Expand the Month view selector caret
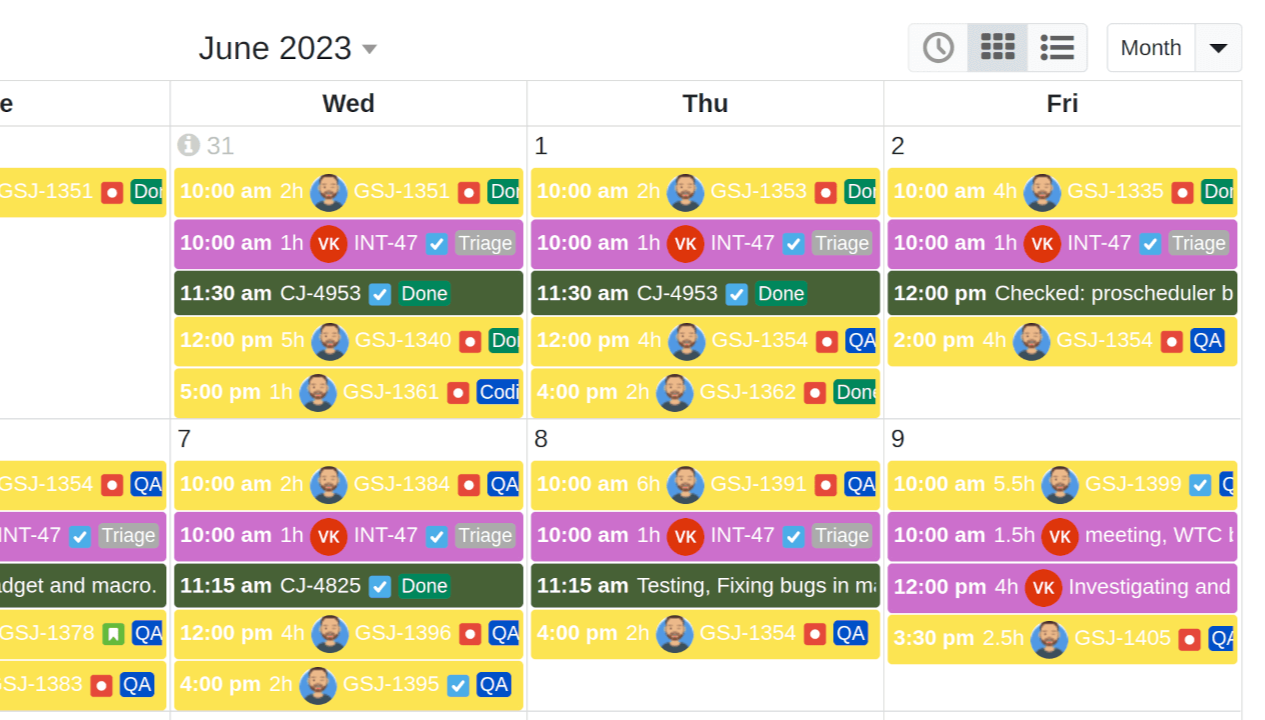Screen dimensions: 1265x720 tap(1218, 47)
